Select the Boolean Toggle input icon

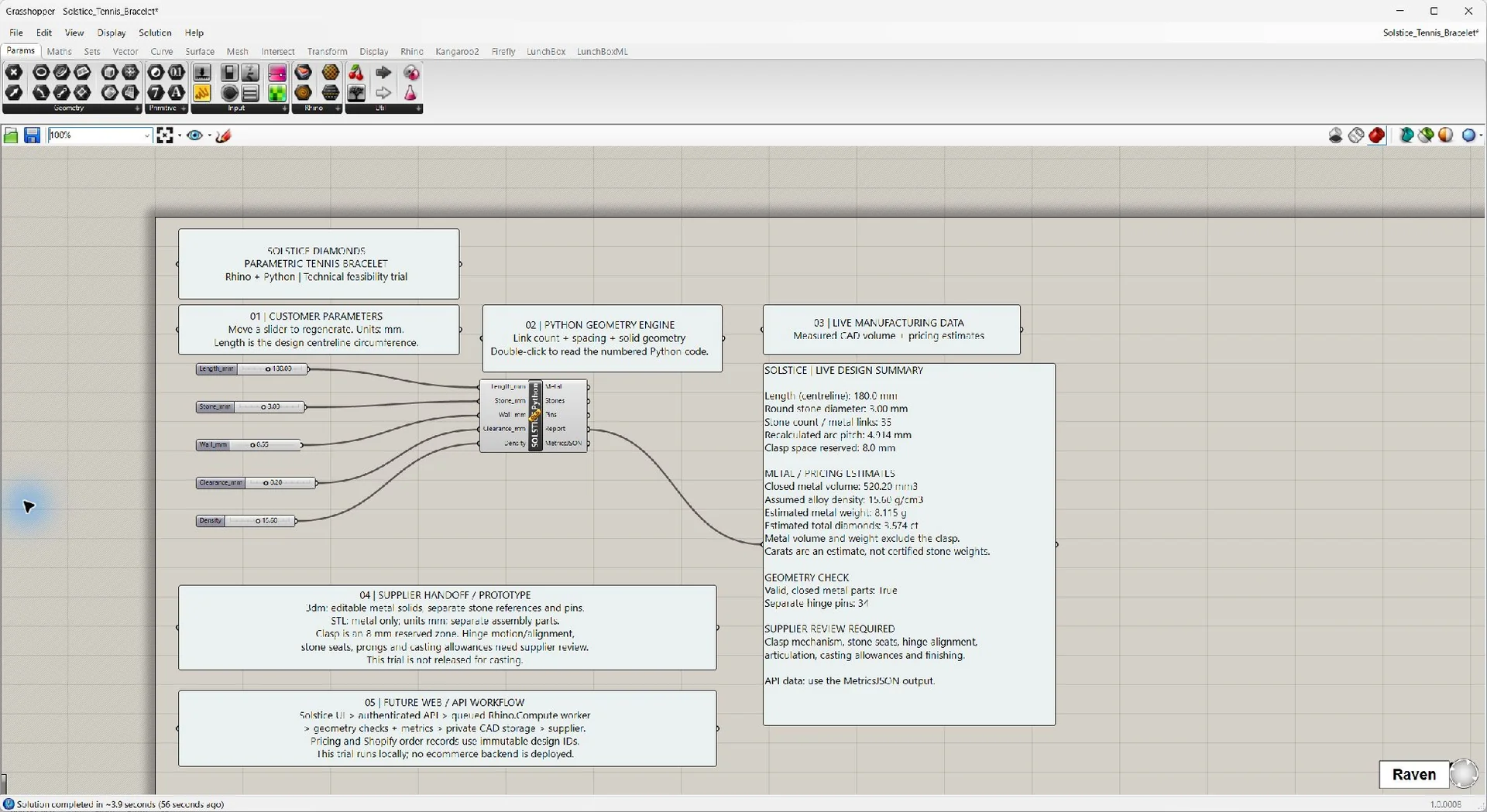pyautogui.click(x=229, y=72)
